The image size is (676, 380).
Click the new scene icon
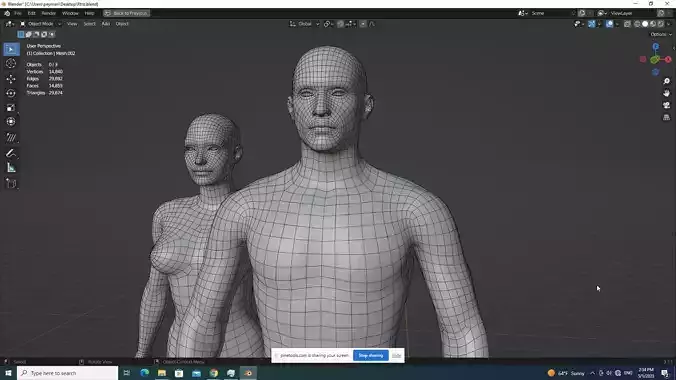[582, 13]
